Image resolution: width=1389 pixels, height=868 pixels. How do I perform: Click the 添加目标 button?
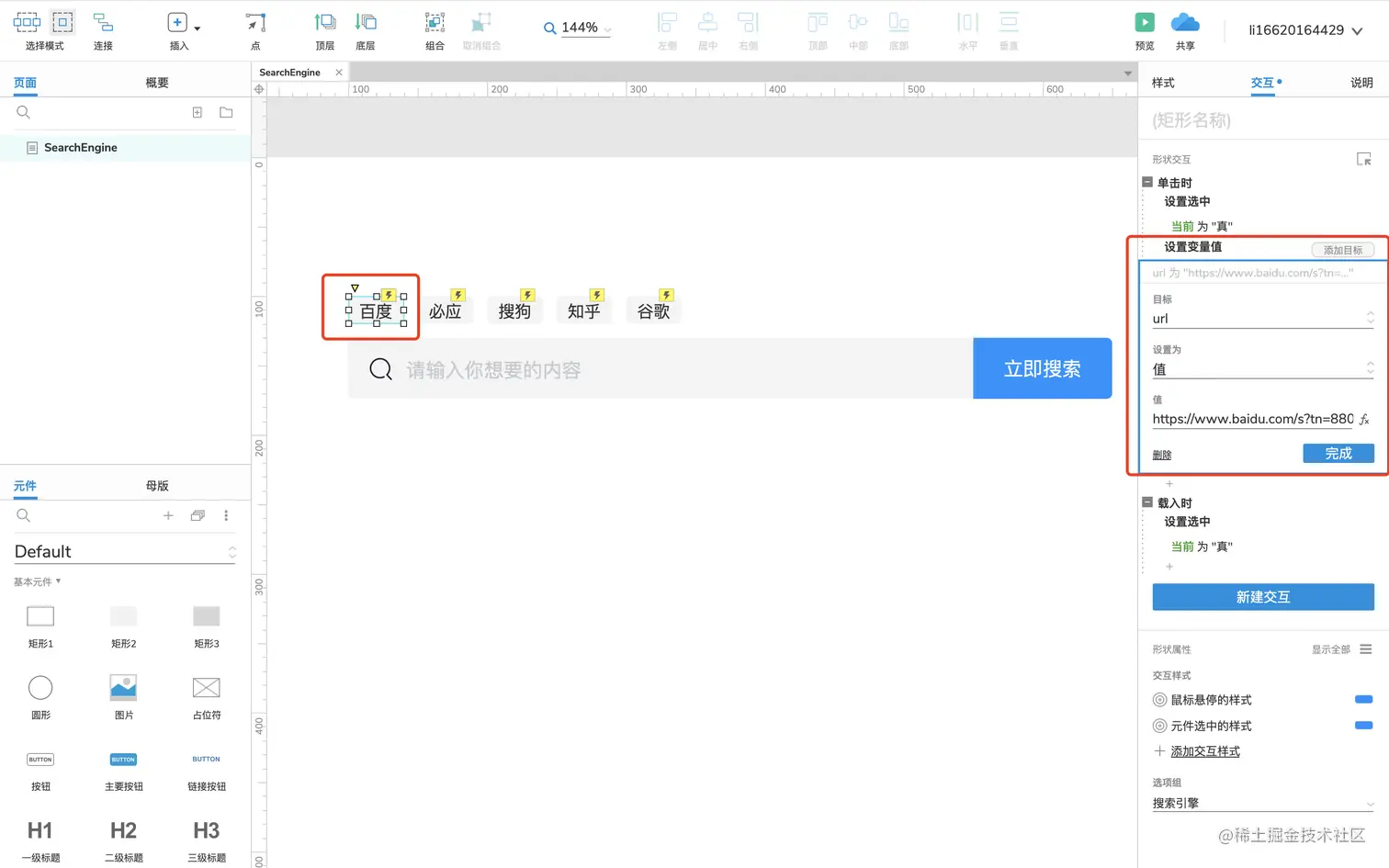point(1342,250)
